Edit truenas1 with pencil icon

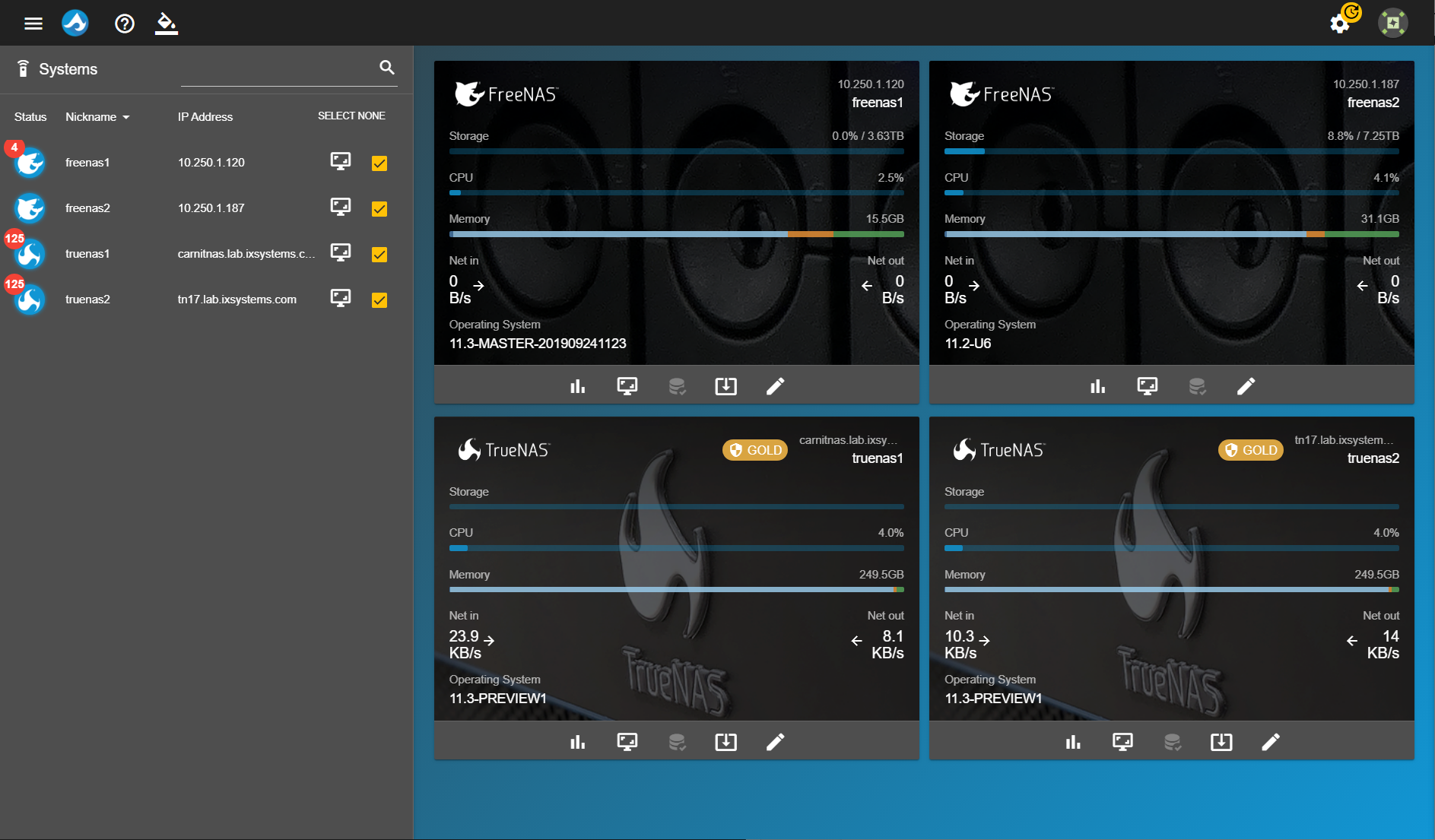pos(775,742)
